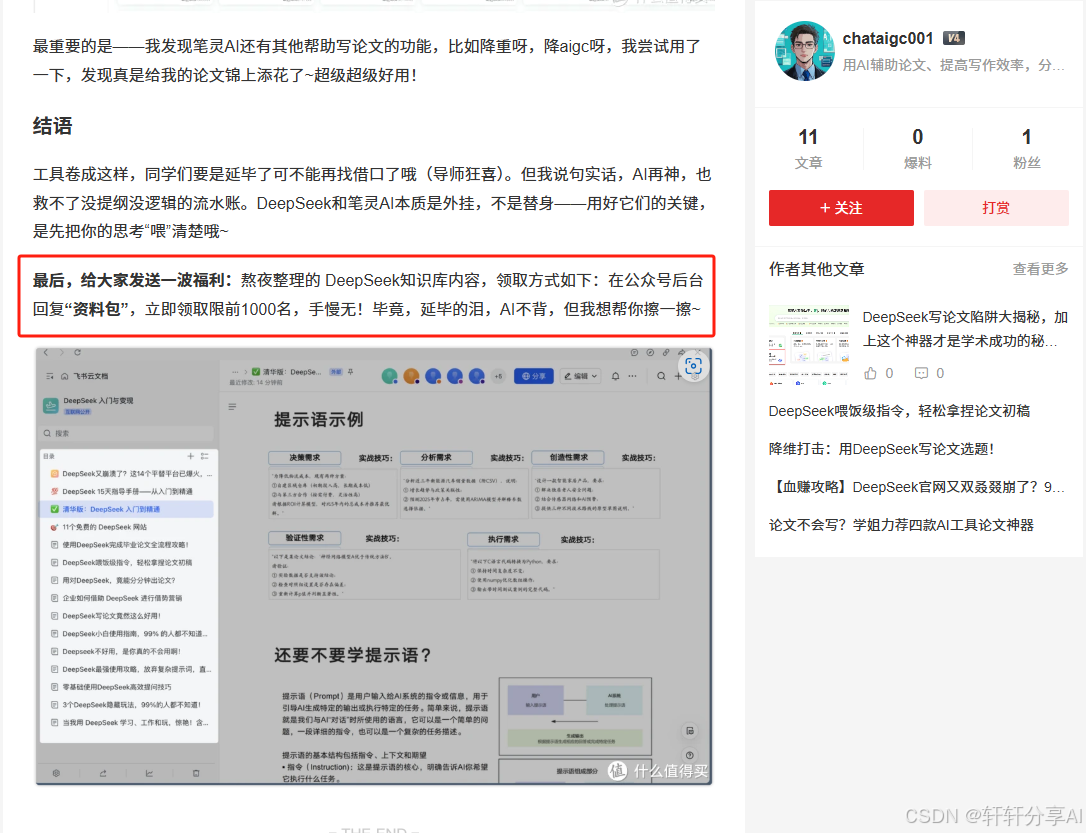Click the 0 爆料 count

[x=918, y=148]
